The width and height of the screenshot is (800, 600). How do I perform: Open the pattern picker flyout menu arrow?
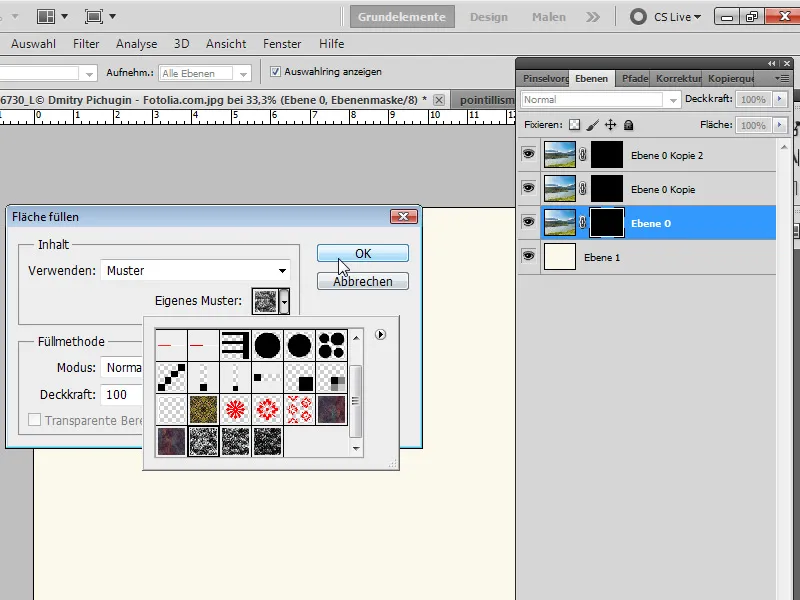[380, 335]
